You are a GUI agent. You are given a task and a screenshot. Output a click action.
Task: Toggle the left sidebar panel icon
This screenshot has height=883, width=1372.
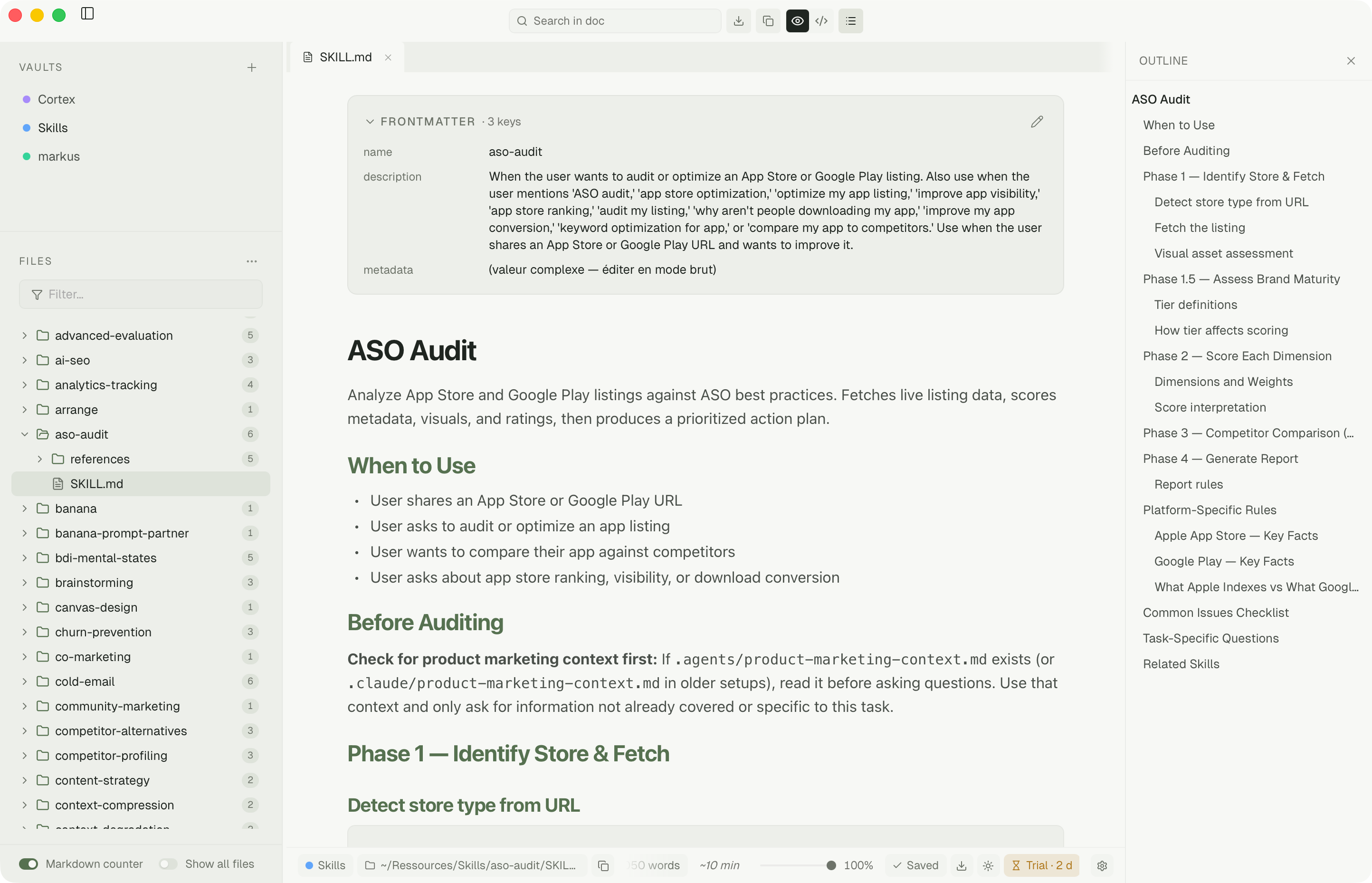click(x=87, y=14)
